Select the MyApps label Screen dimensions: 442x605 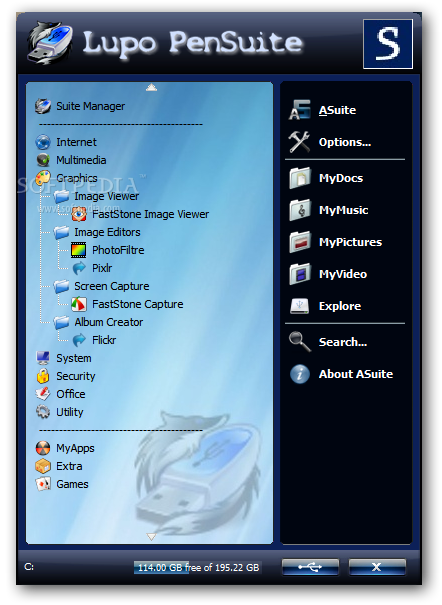[75, 448]
